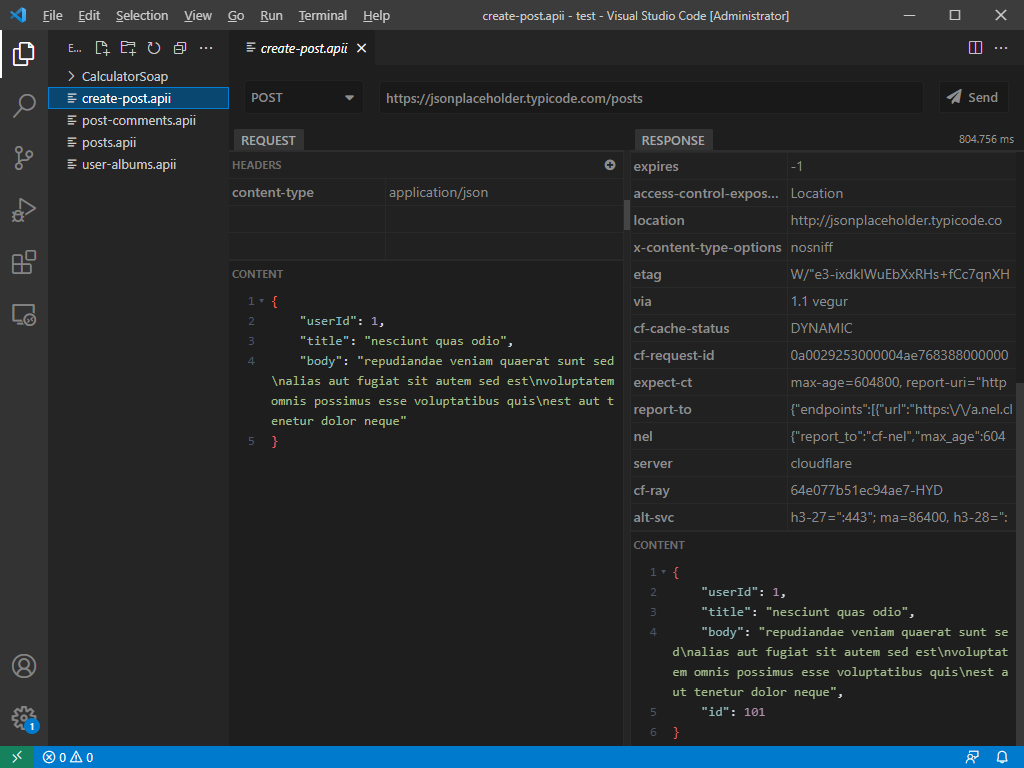Screen dimensions: 1024x768
Task: Open the Extensions view
Action: pos(24,263)
